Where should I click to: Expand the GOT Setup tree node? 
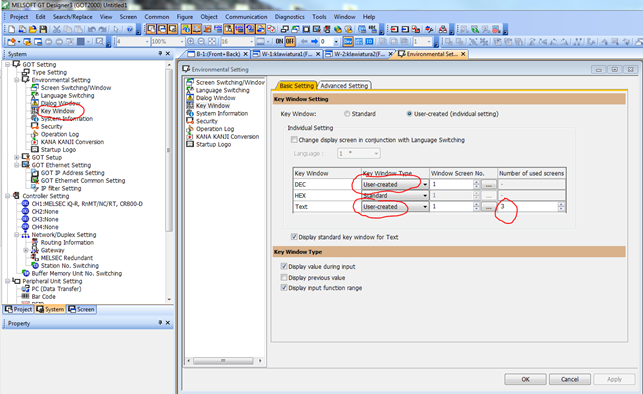(x=16, y=157)
